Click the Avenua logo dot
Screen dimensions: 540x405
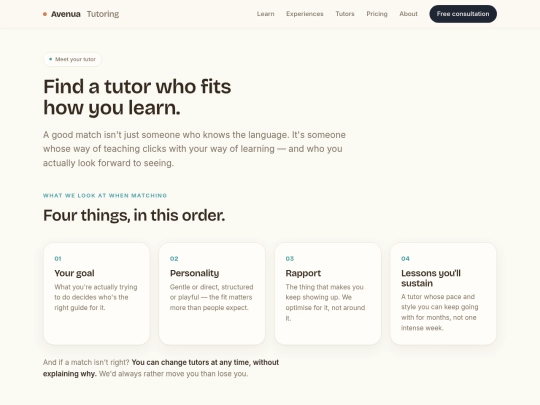tap(45, 14)
